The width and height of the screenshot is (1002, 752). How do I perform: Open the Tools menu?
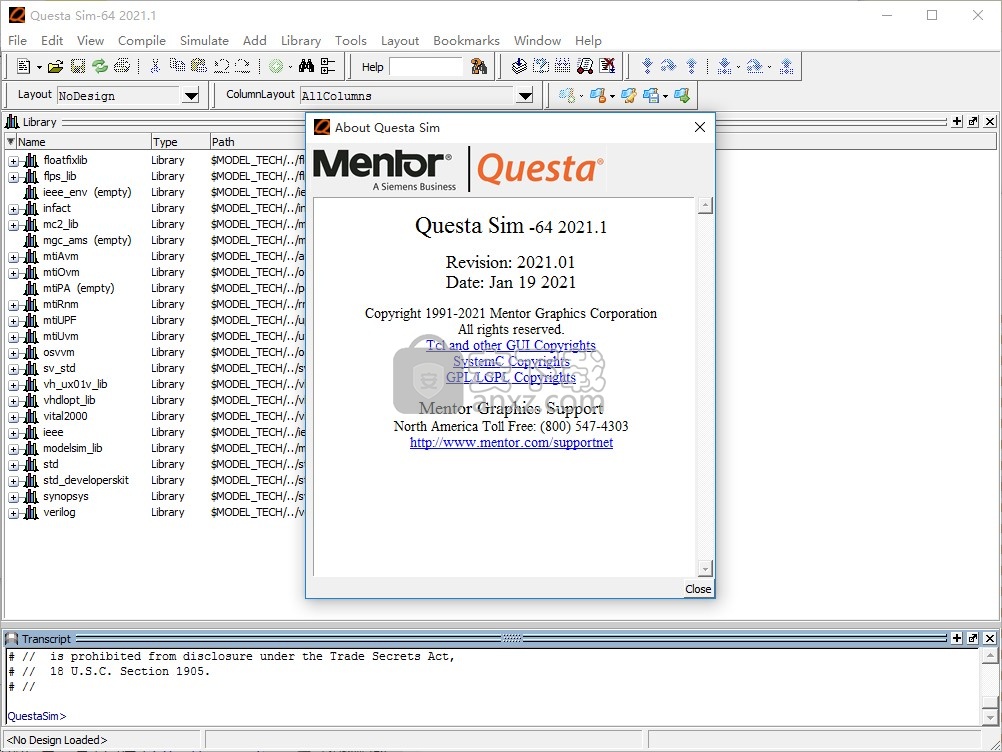(351, 40)
